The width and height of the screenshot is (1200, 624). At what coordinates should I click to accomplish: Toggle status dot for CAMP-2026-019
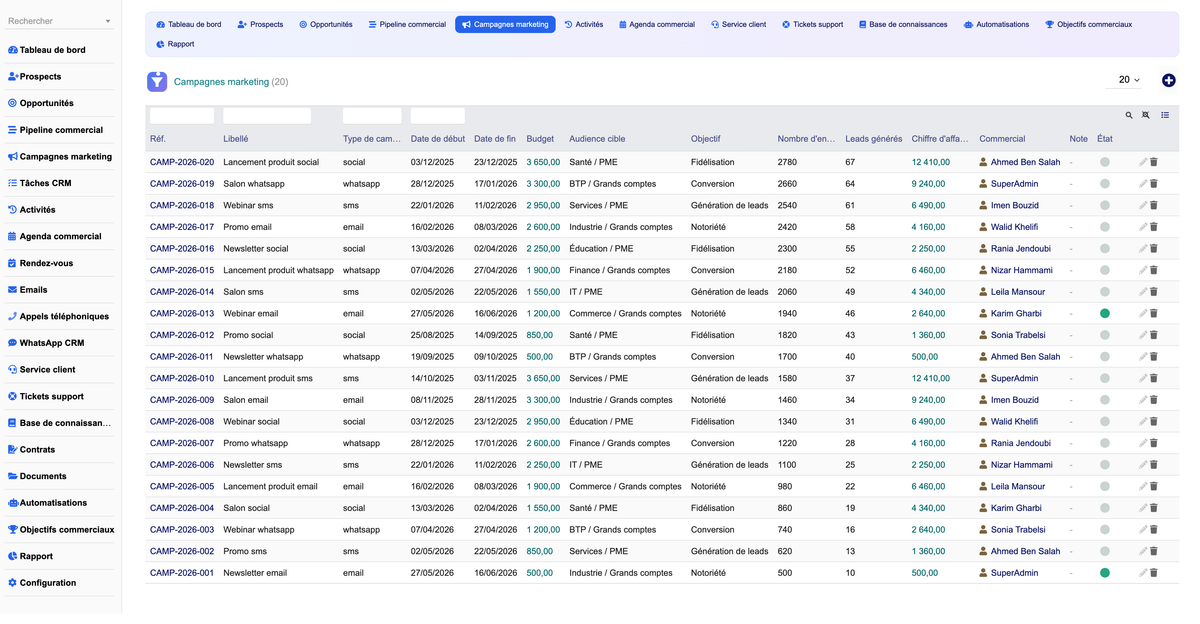1105,184
